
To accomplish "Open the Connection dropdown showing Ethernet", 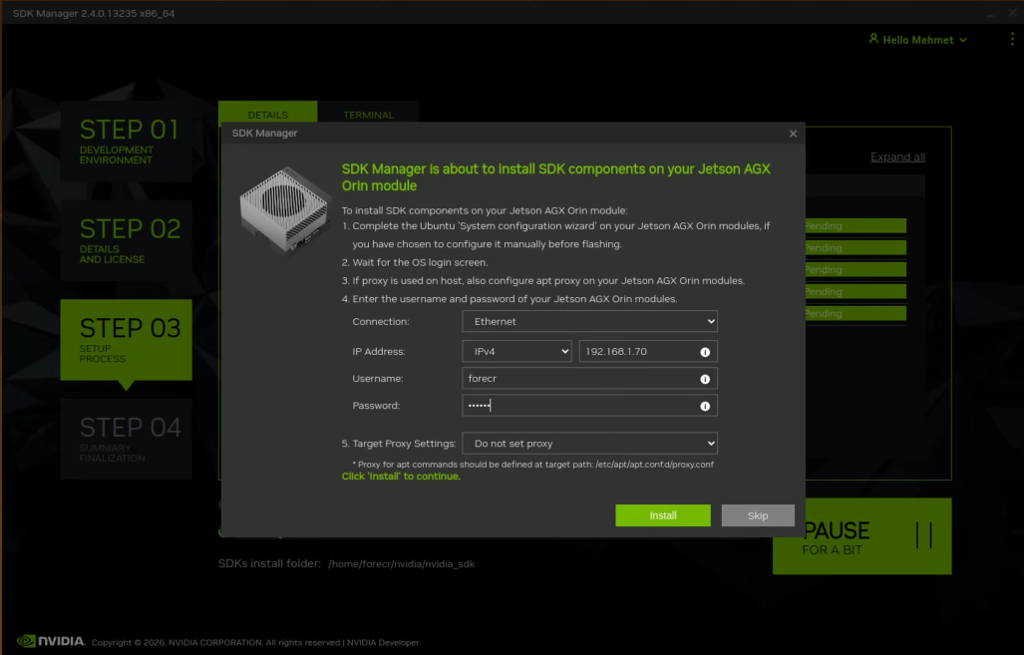I will point(589,321).
